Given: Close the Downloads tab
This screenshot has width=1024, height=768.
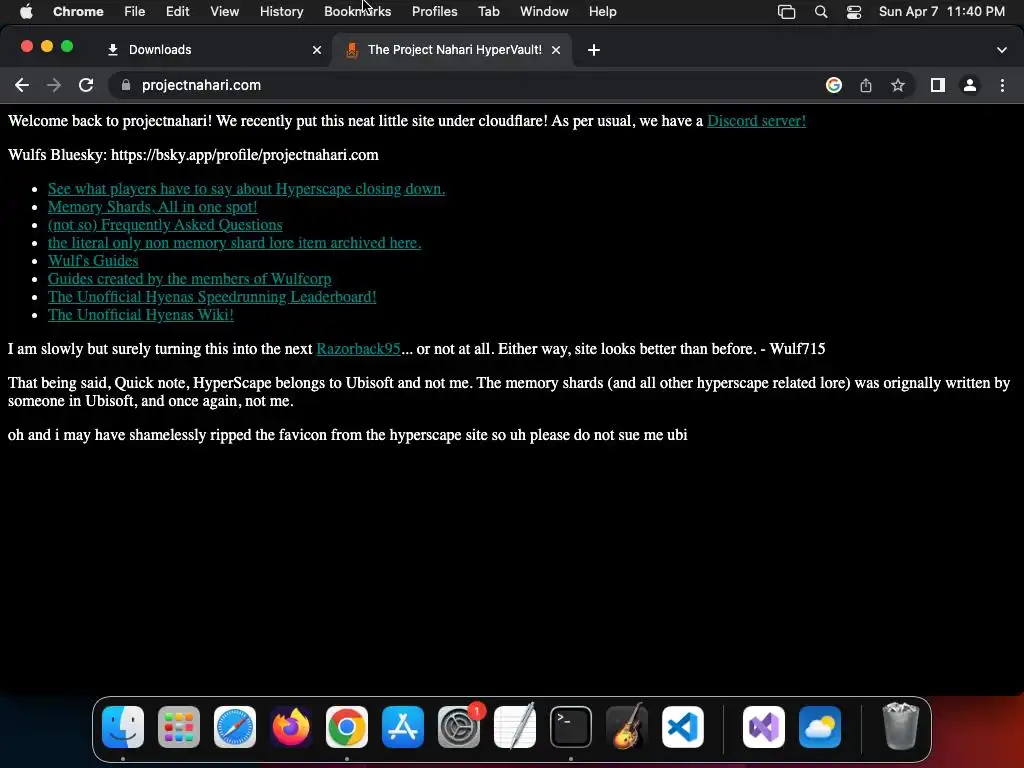Looking at the screenshot, I should [317, 50].
